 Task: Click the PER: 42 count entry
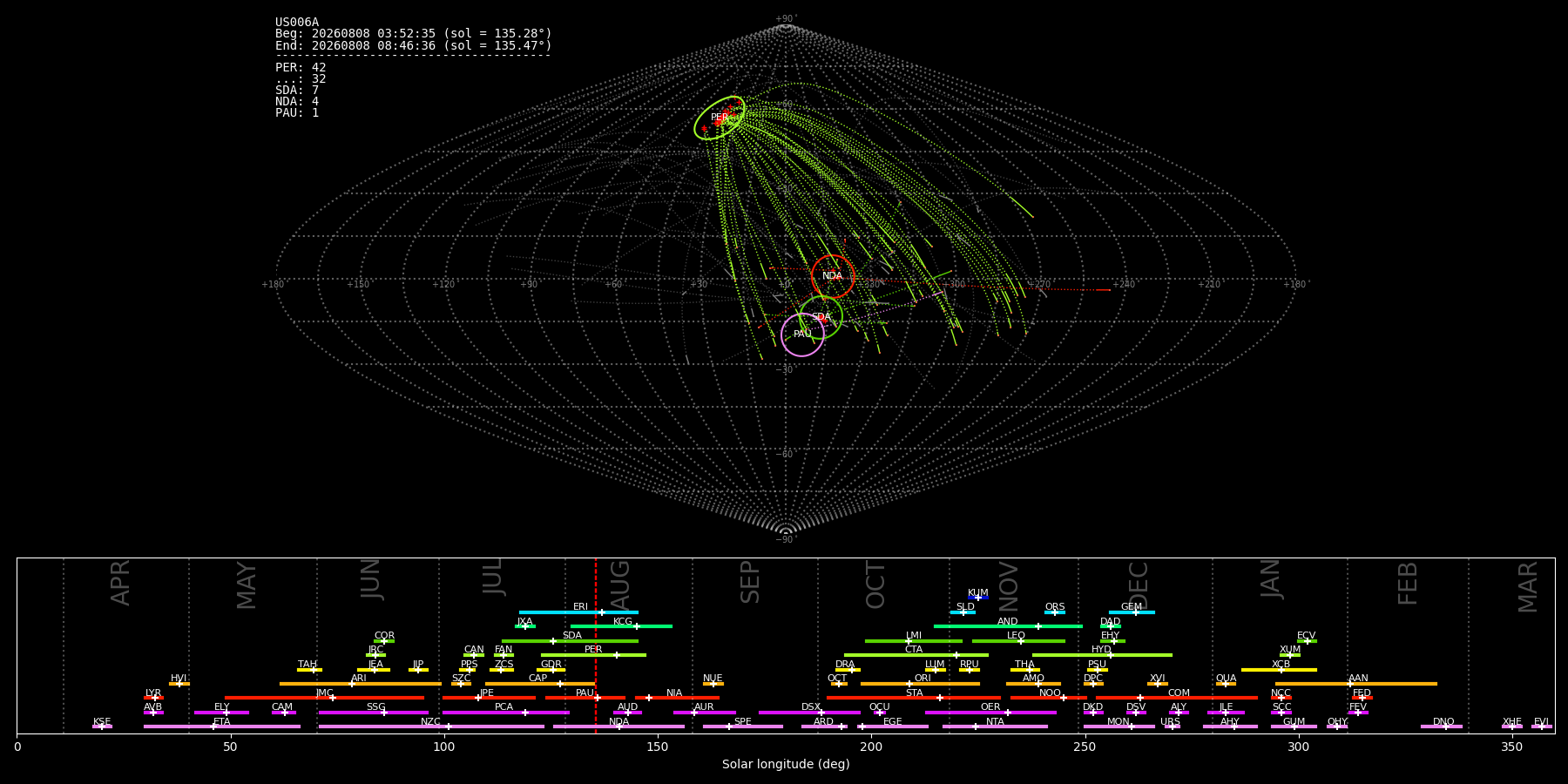click(x=301, y=68)
